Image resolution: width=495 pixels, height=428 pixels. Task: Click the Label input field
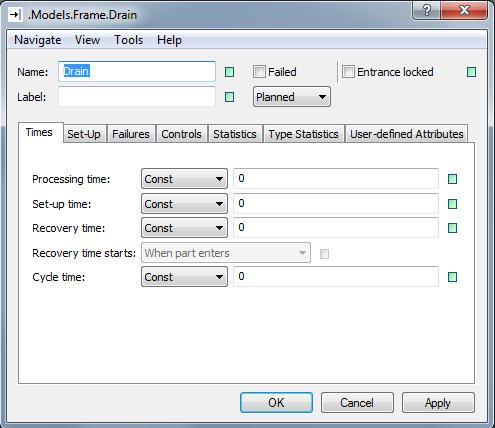point(137,97)
